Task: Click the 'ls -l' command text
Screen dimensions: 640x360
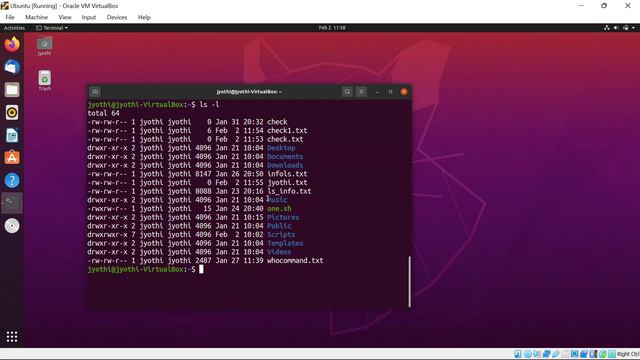Action: coord(209,104)
